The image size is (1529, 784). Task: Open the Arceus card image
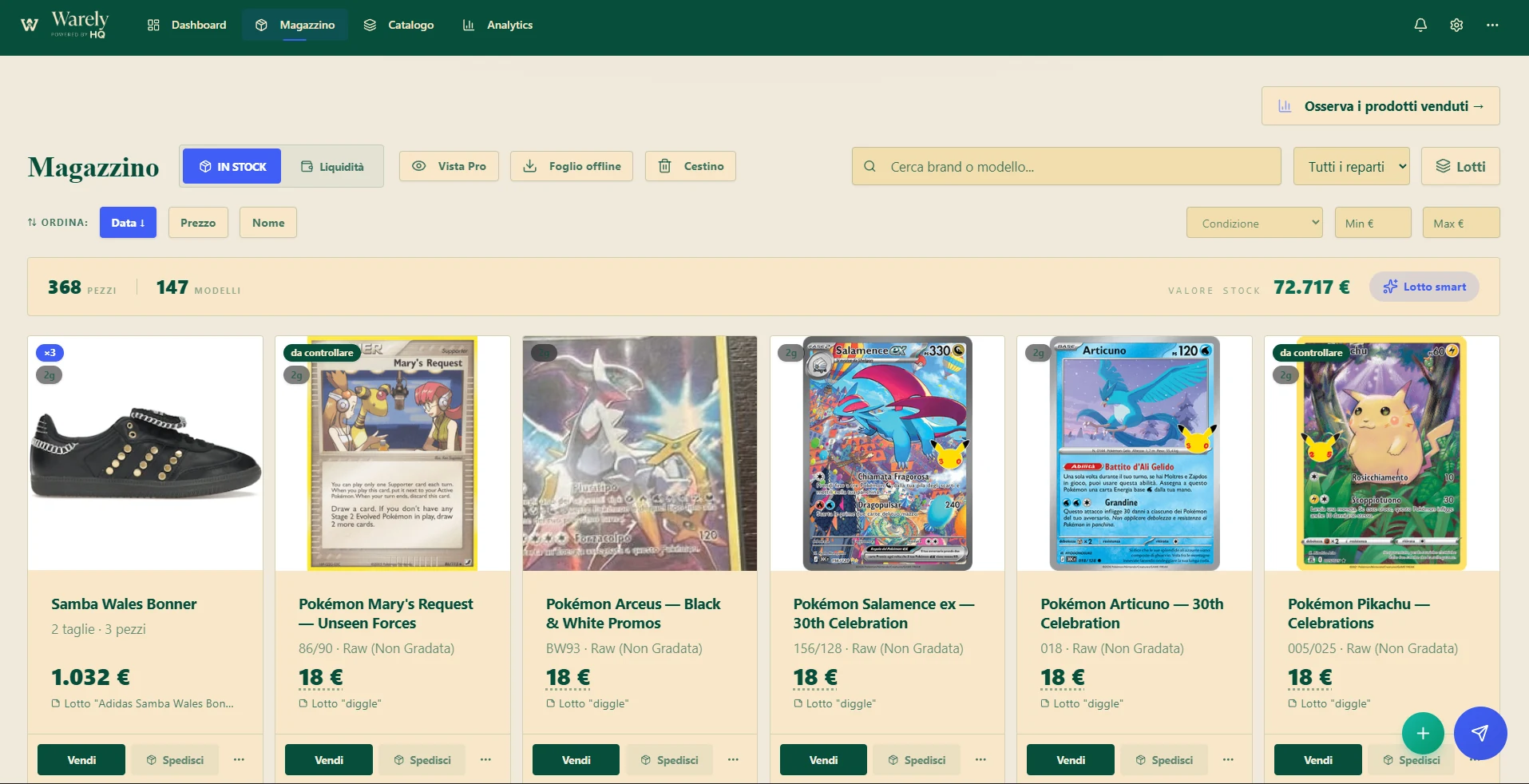(640, 453)
